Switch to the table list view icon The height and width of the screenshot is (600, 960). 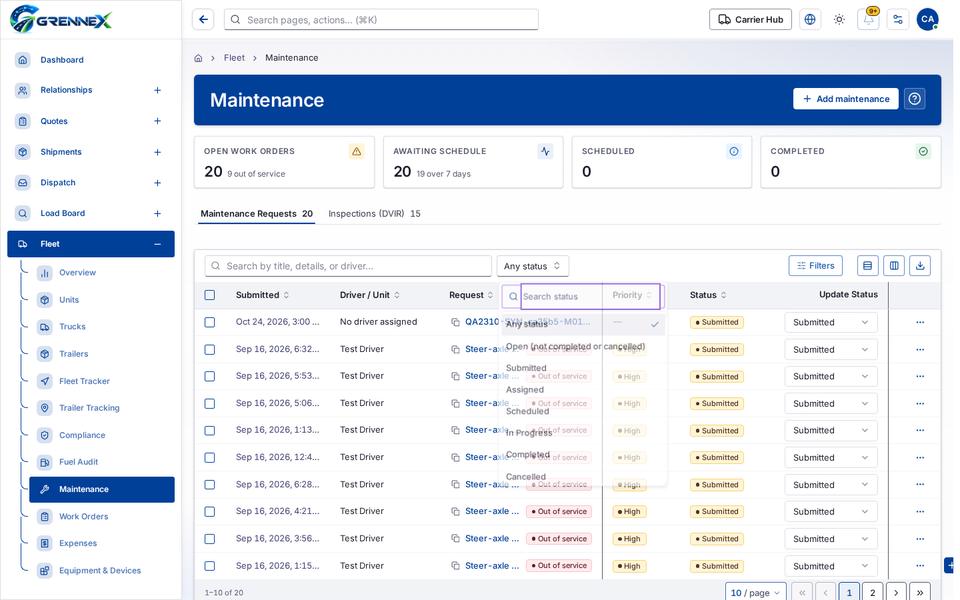(868, 266)
